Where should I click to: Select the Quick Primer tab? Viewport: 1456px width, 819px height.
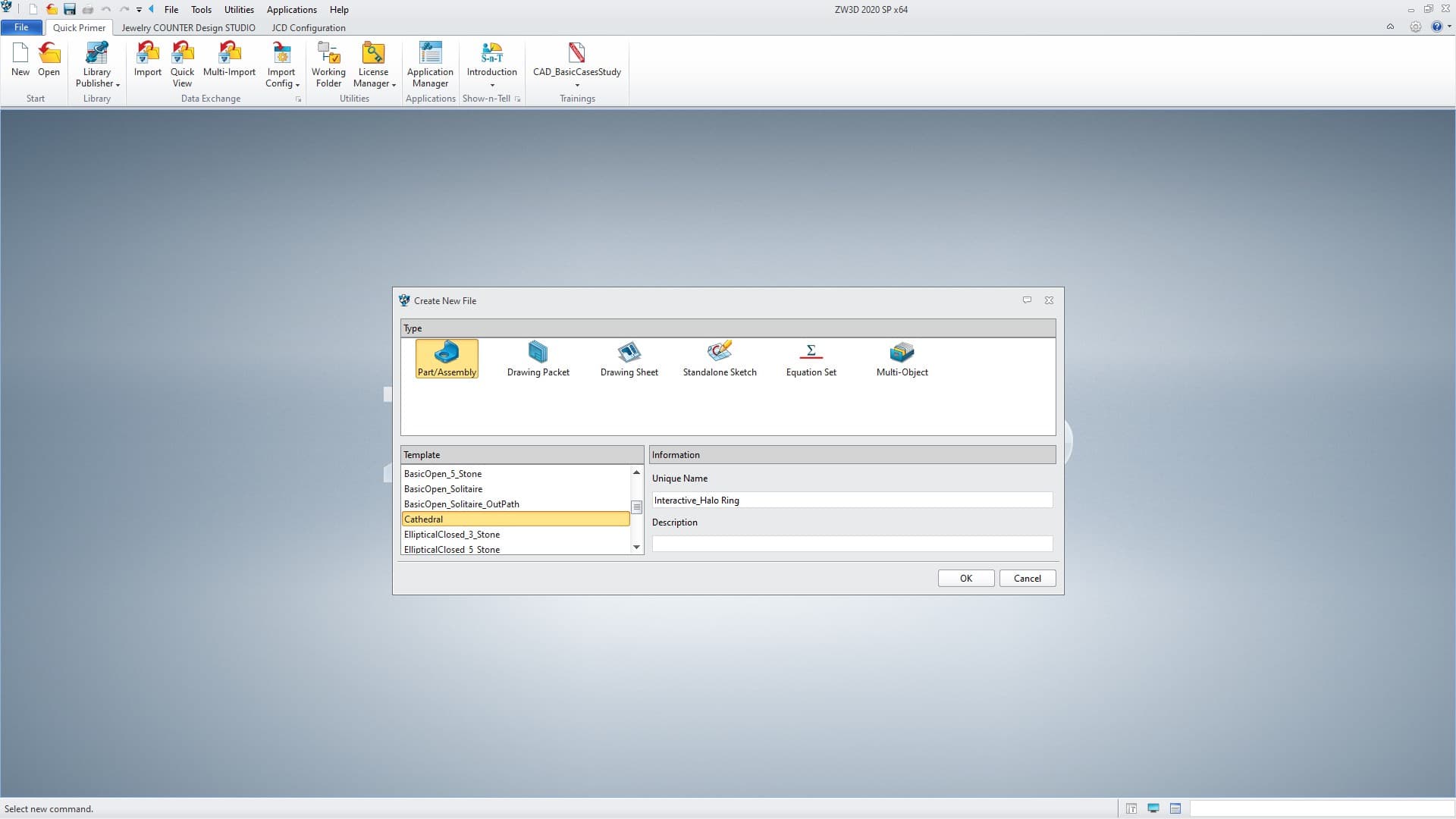click(x=79, y=28)
